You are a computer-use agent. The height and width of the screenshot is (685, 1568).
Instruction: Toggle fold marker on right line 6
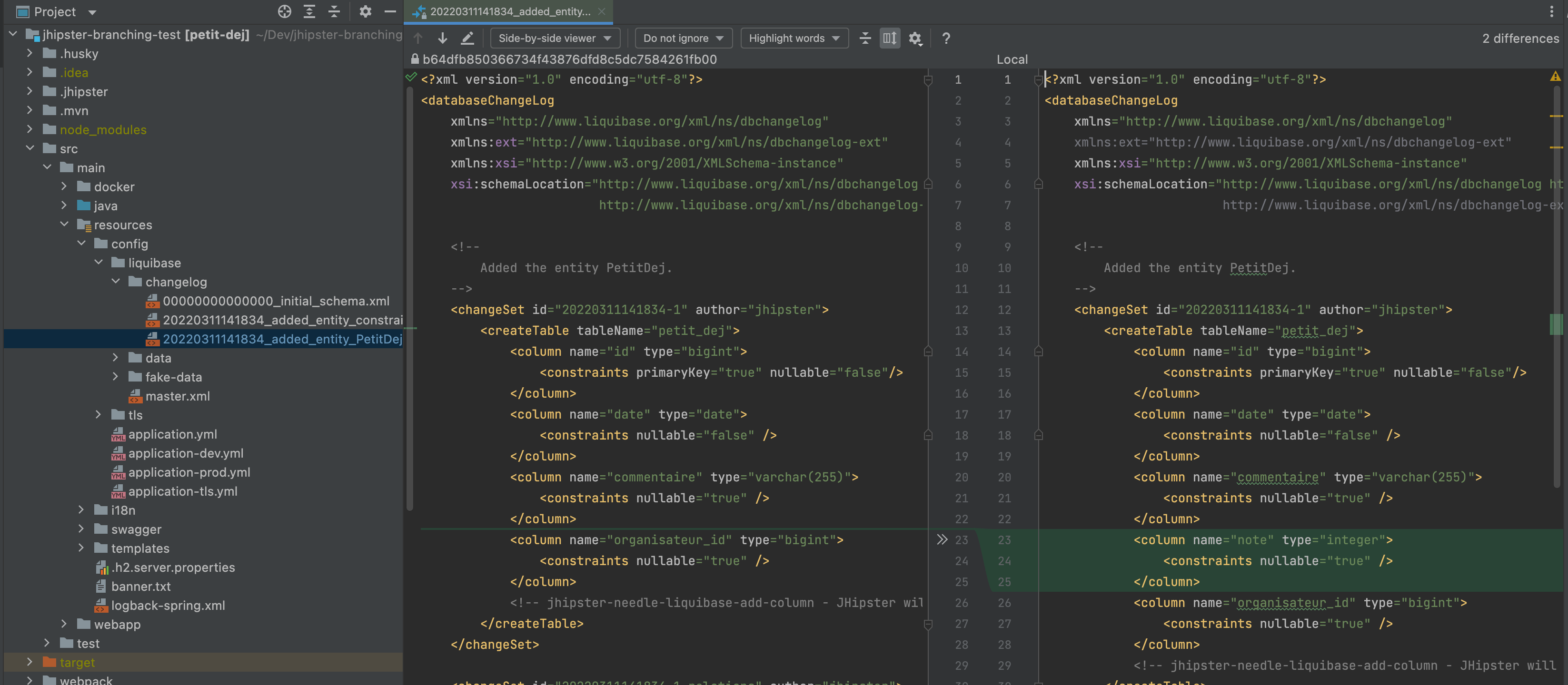click(1039, 184)
